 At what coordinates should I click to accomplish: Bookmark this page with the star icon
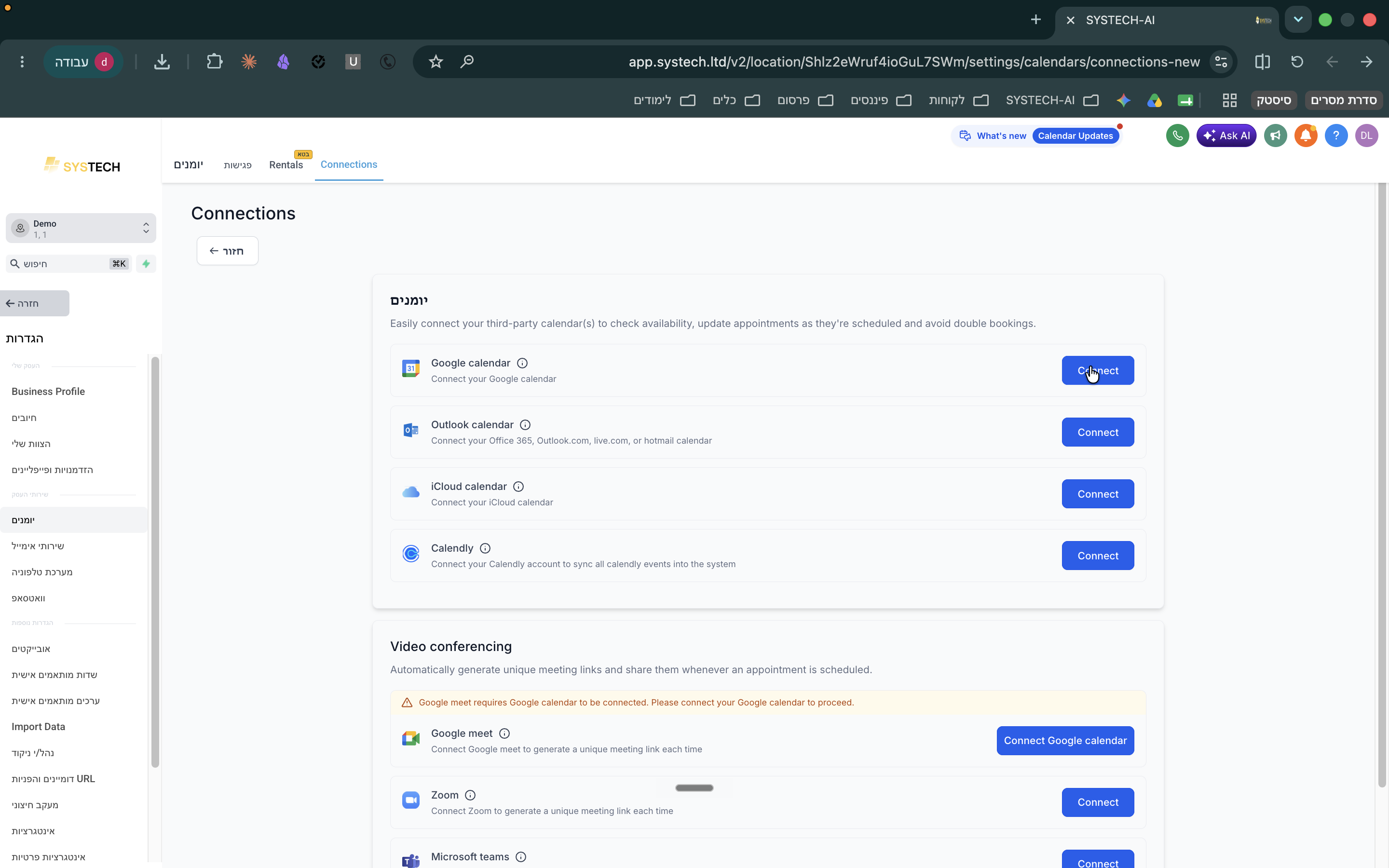[x=436, y=61]
